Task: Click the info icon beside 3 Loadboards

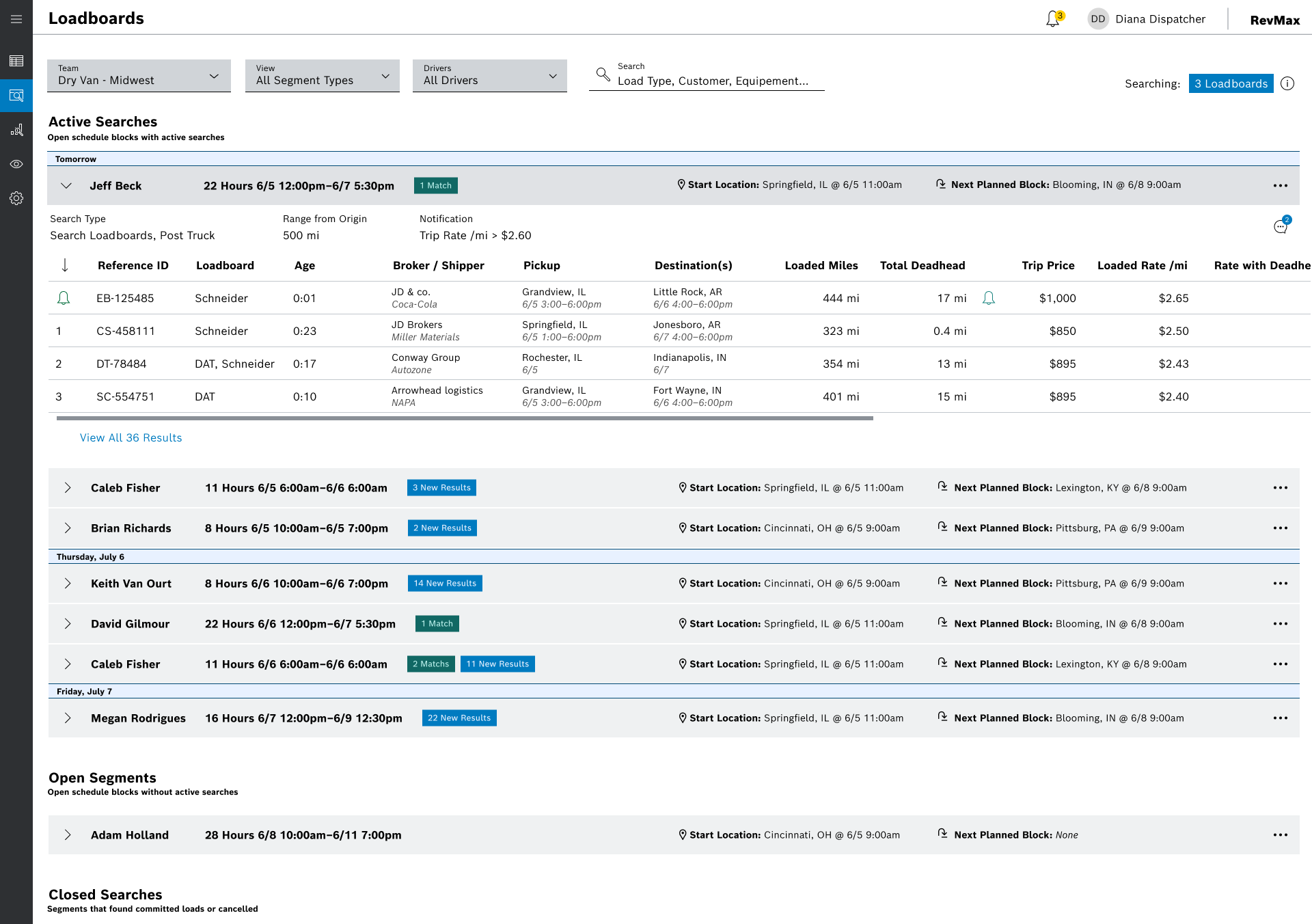Action: [1287, 83]
